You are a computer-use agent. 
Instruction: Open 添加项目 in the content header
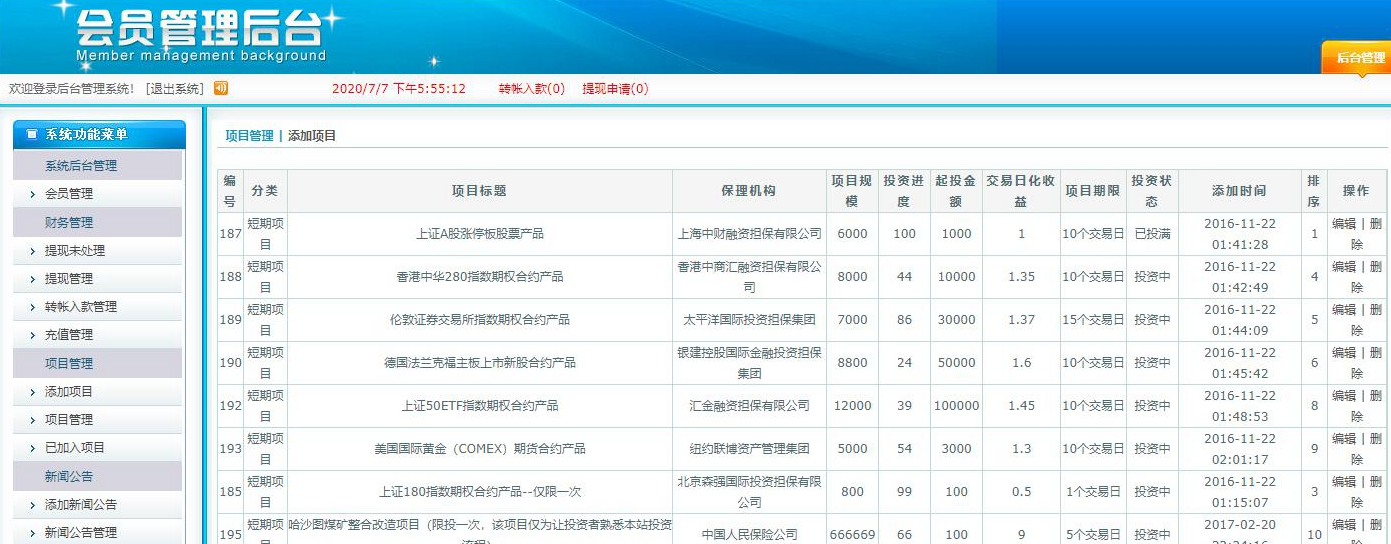click(312, 136)
